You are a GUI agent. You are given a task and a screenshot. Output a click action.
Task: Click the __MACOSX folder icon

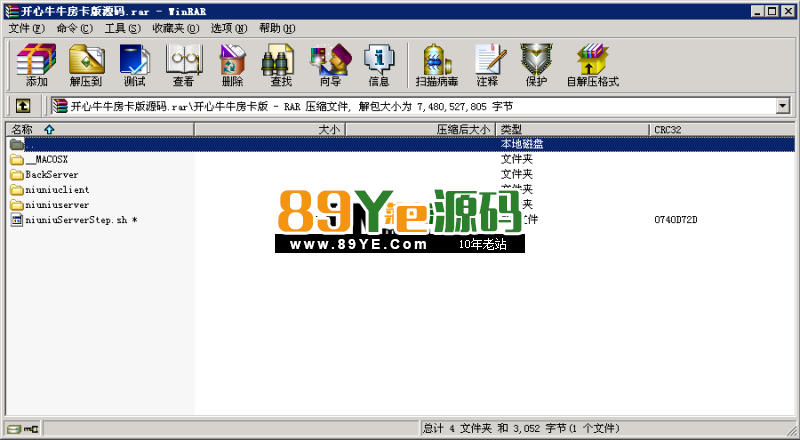click(x=17, y=159)
